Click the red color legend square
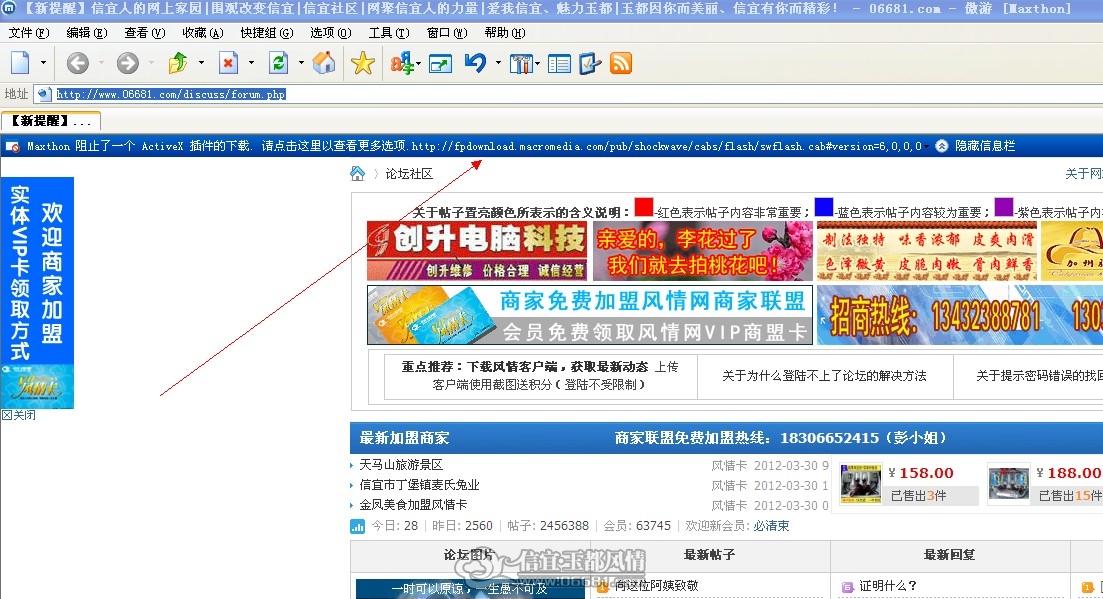The image size is (1103, 599). 644,207
